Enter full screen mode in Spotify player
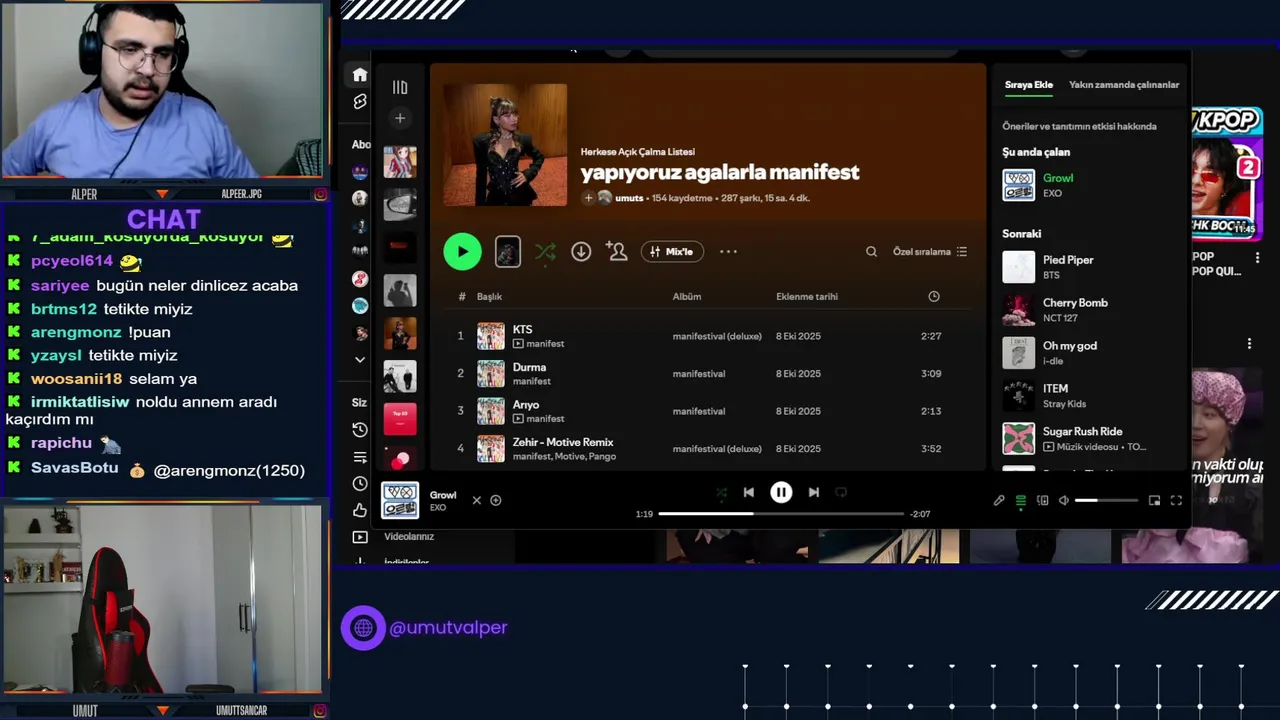The width and height of the screenshot is (1280, 720). tap(1176, 500)
